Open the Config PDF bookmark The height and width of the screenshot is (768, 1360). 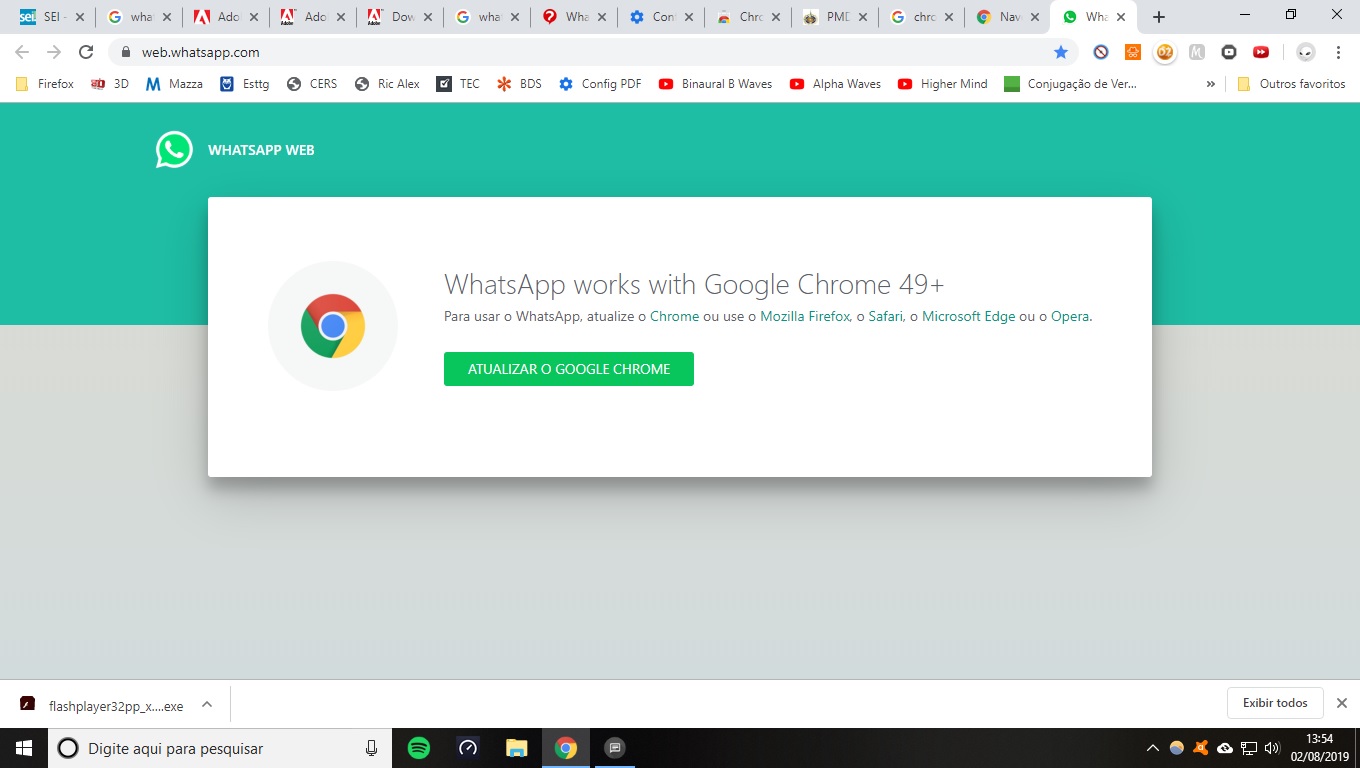[601, 84]
